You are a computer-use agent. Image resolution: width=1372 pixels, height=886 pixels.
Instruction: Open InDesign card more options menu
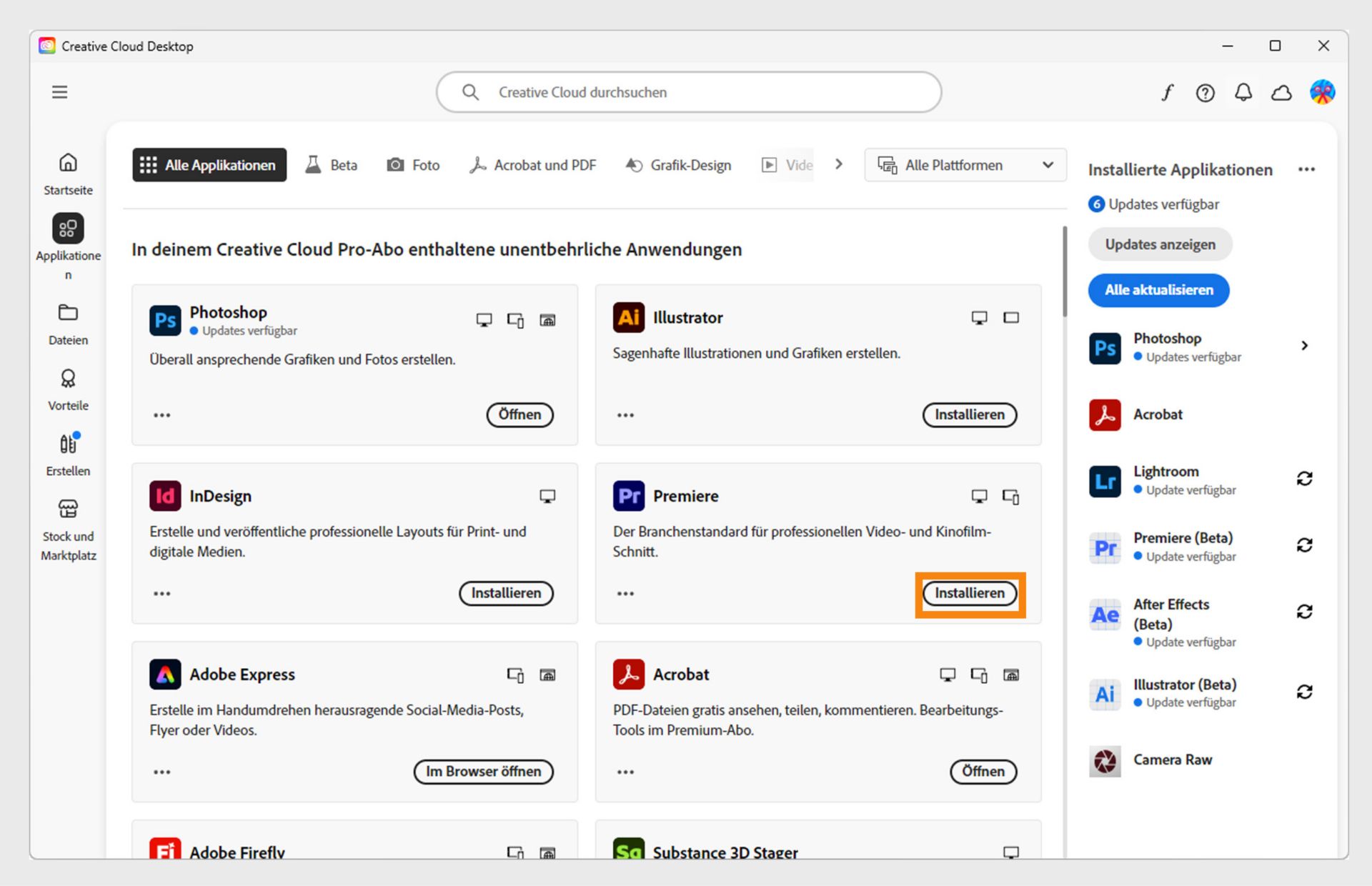(162, 594)
